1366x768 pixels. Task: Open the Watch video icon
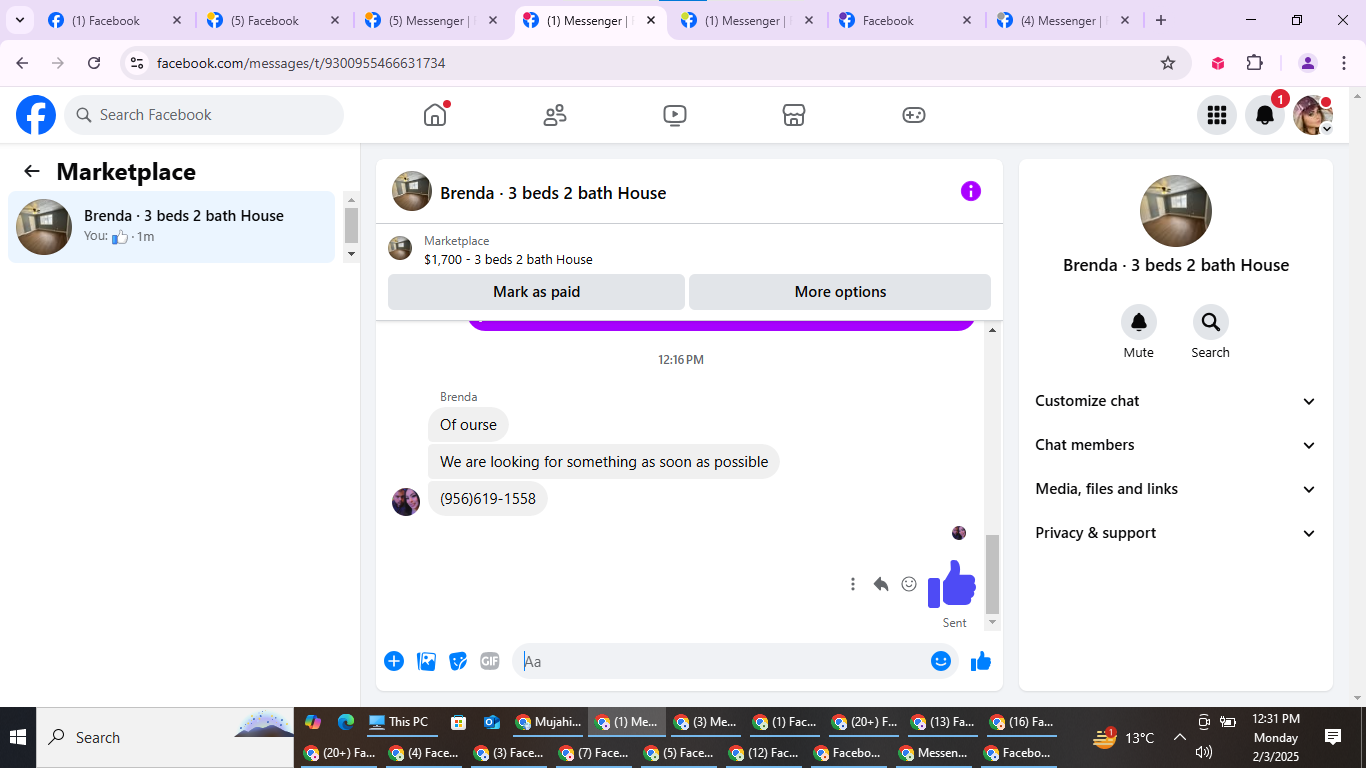click(675, 115)
